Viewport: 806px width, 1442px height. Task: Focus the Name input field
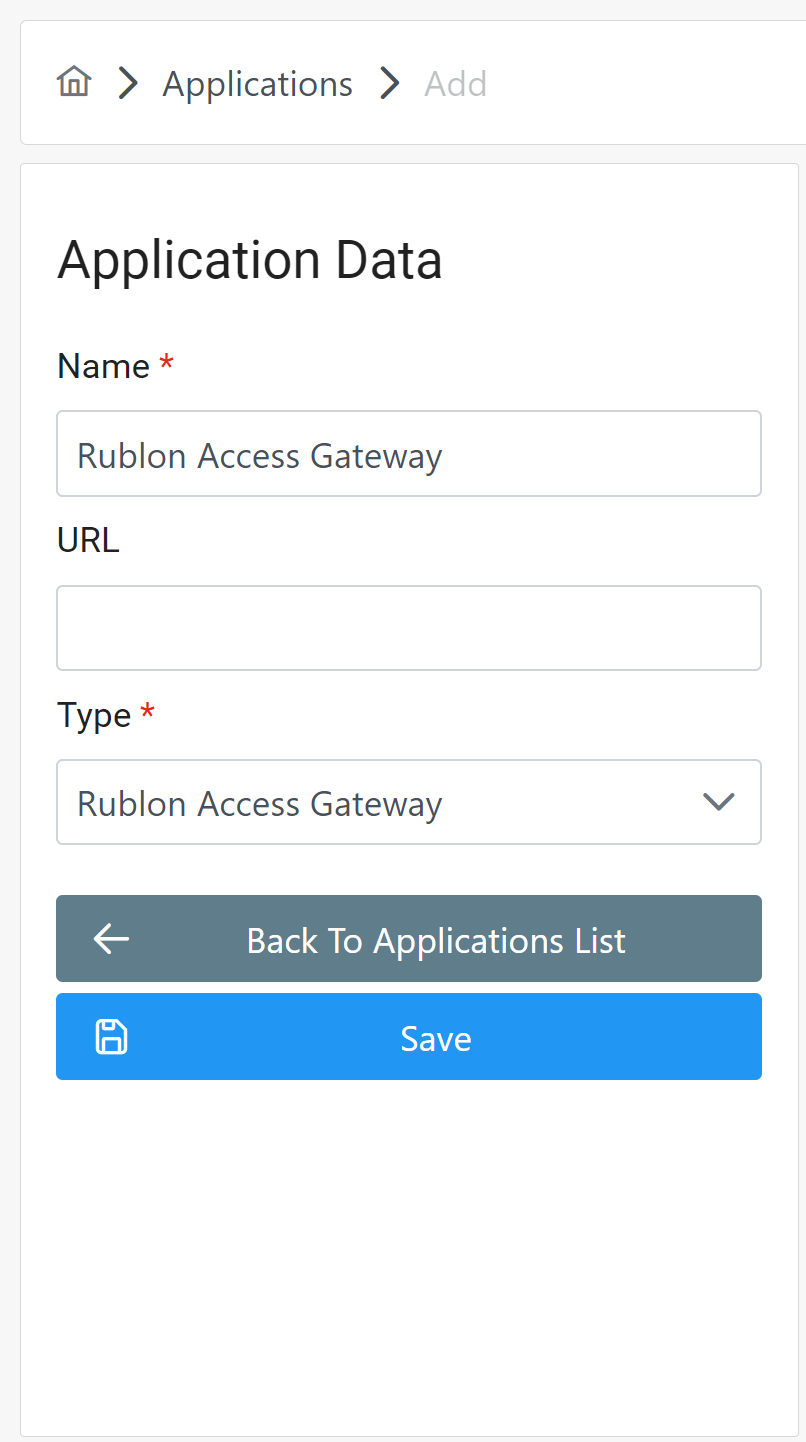point(408,454)
